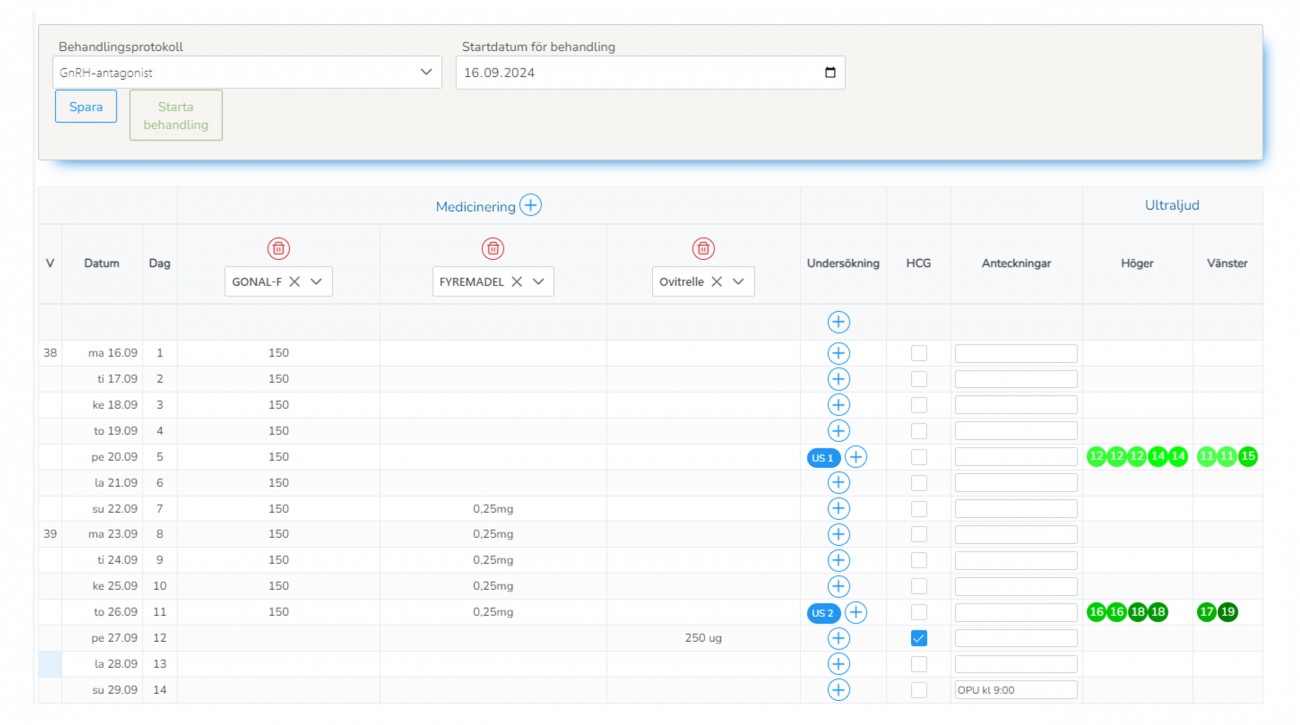Check the HCG box for day 1
The image size is (1300, 725).
click(x=918, y=353)
